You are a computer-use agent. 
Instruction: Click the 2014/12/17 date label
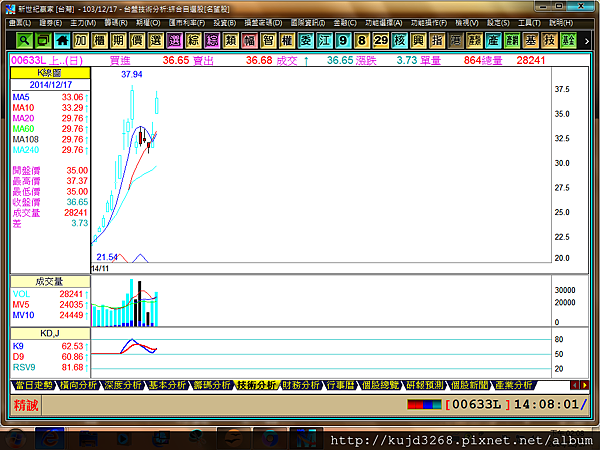click(51, 85)
